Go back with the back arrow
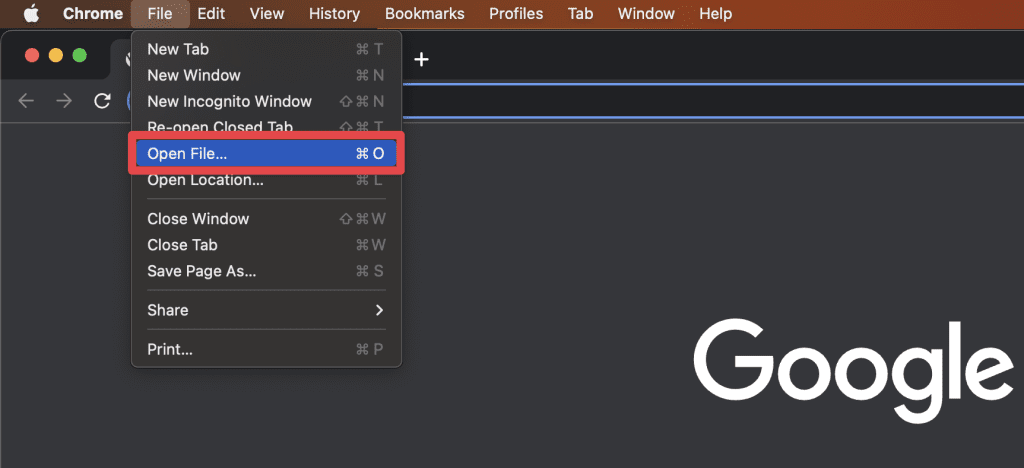Screen dimensions: 1024x468 [x=25, y=101]
